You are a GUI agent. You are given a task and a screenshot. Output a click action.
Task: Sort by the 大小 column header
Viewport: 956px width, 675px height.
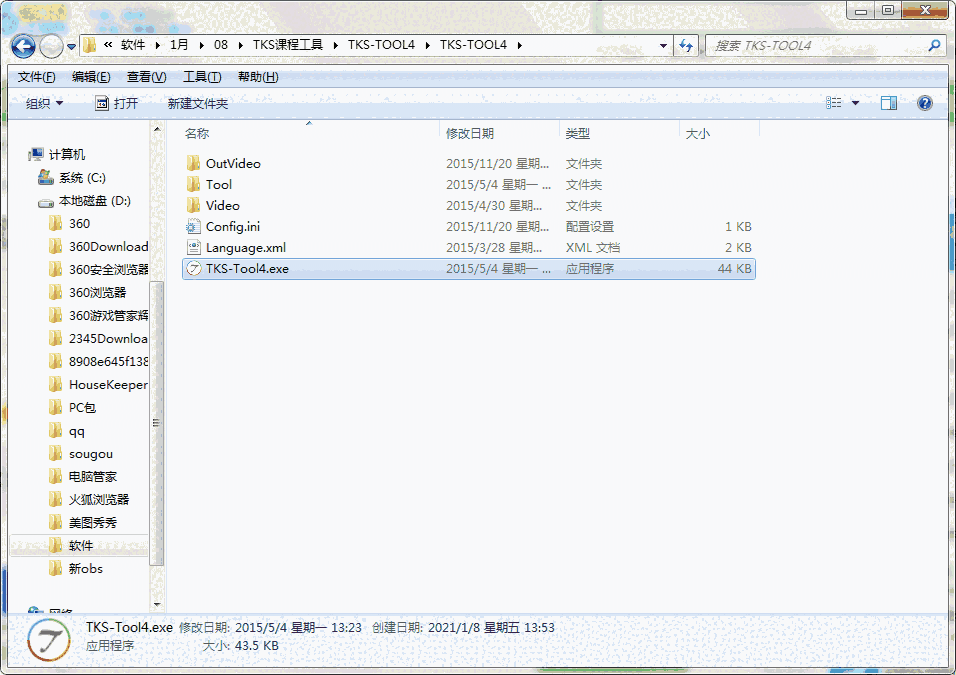pyautogui.click(x=697, y=134)
